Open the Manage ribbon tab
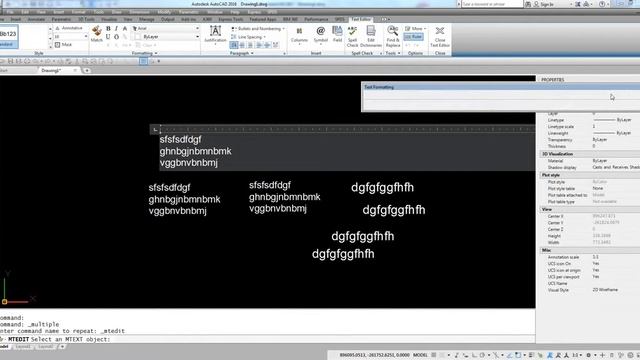The image size is (640, 360). tap(147, 19)
